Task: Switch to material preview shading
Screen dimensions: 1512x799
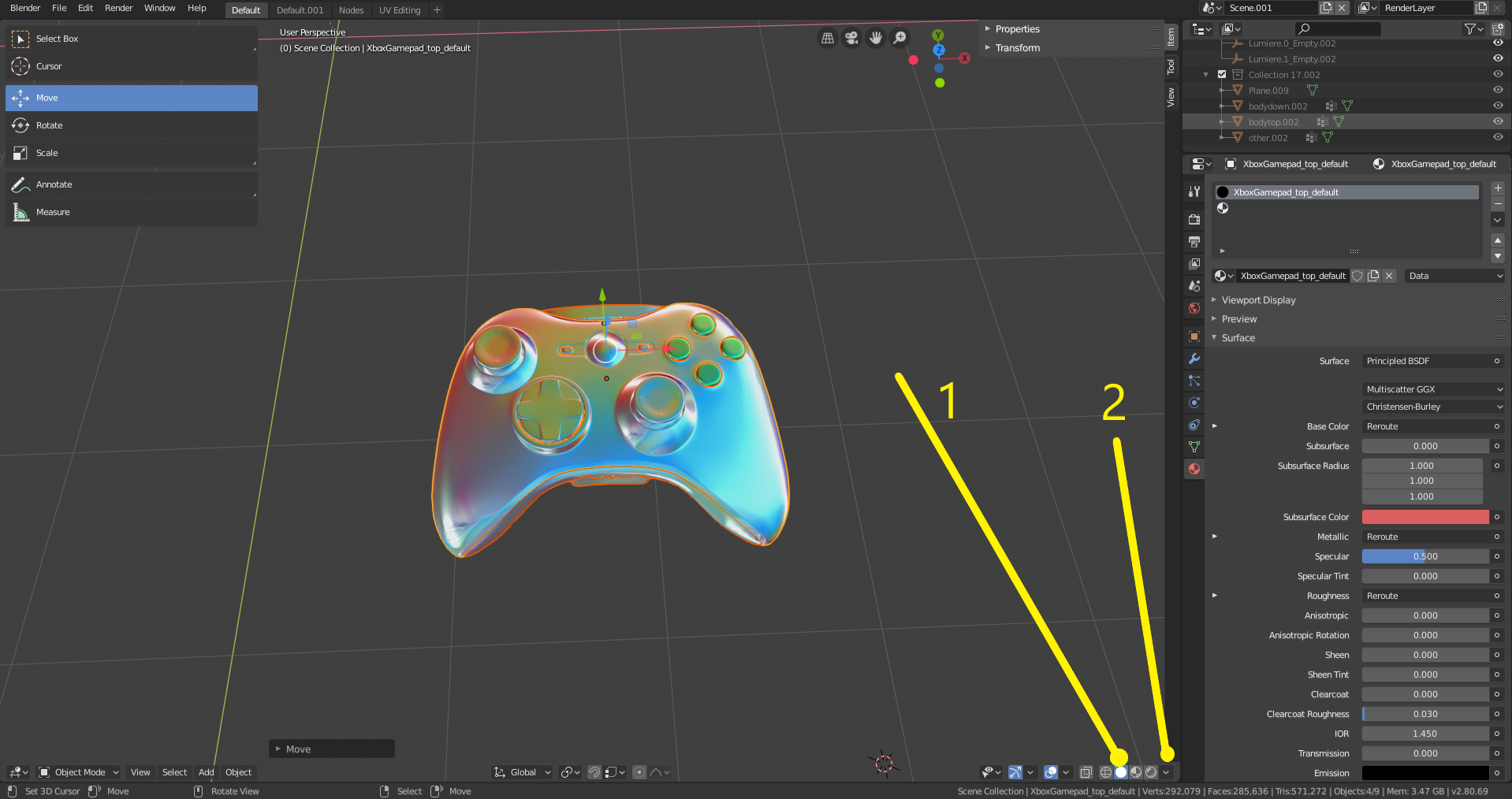Action: point(1136,772)
